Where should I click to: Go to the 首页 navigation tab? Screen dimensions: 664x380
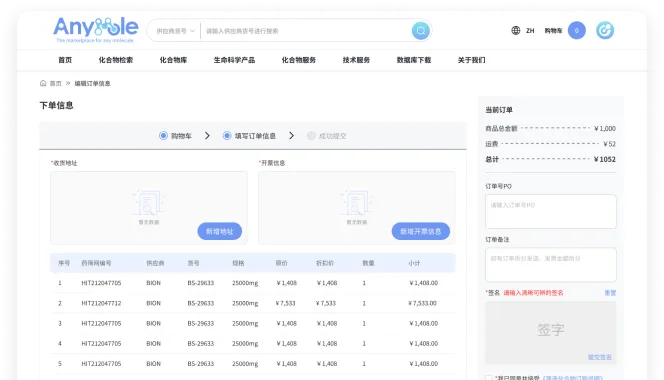click(x=65, y=60)
